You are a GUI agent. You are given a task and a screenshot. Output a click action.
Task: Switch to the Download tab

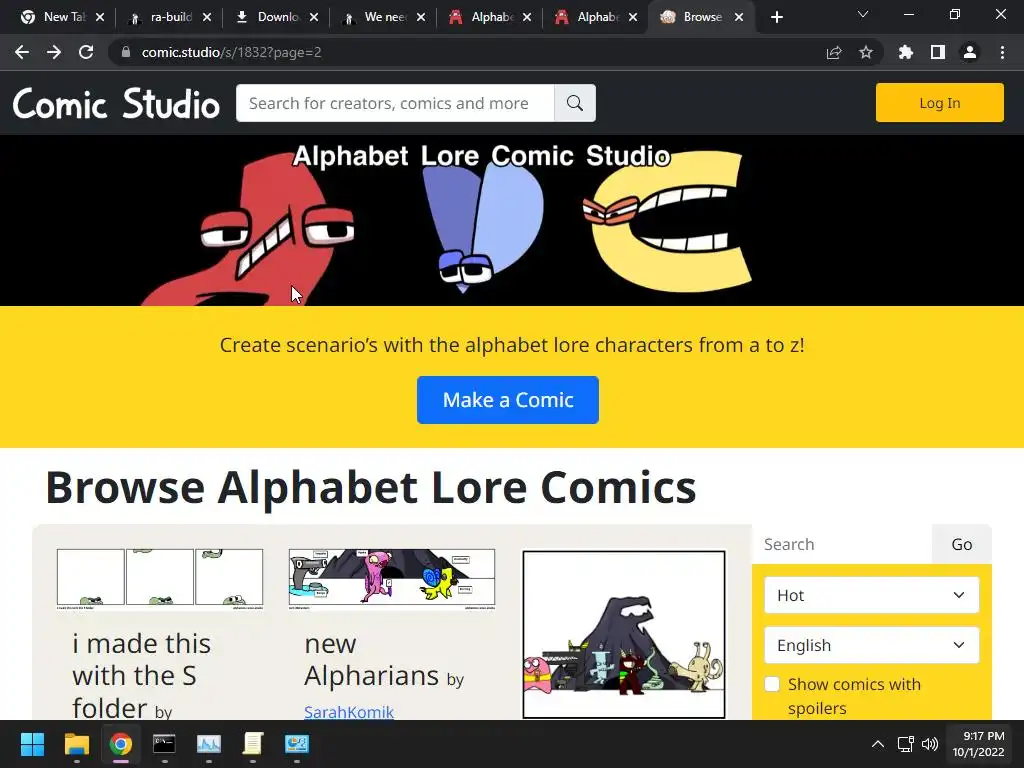(270, 17)
